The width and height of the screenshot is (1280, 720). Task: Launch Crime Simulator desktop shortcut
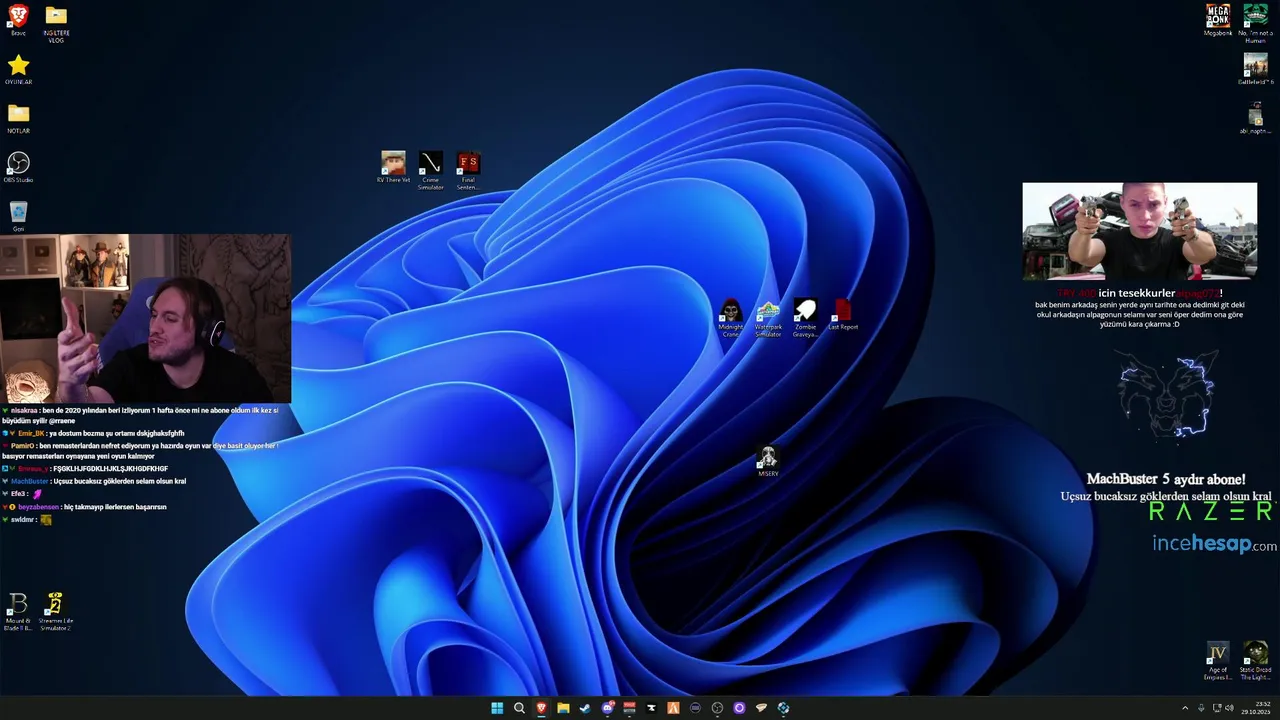pyautogui.click(x=430, y=170)
